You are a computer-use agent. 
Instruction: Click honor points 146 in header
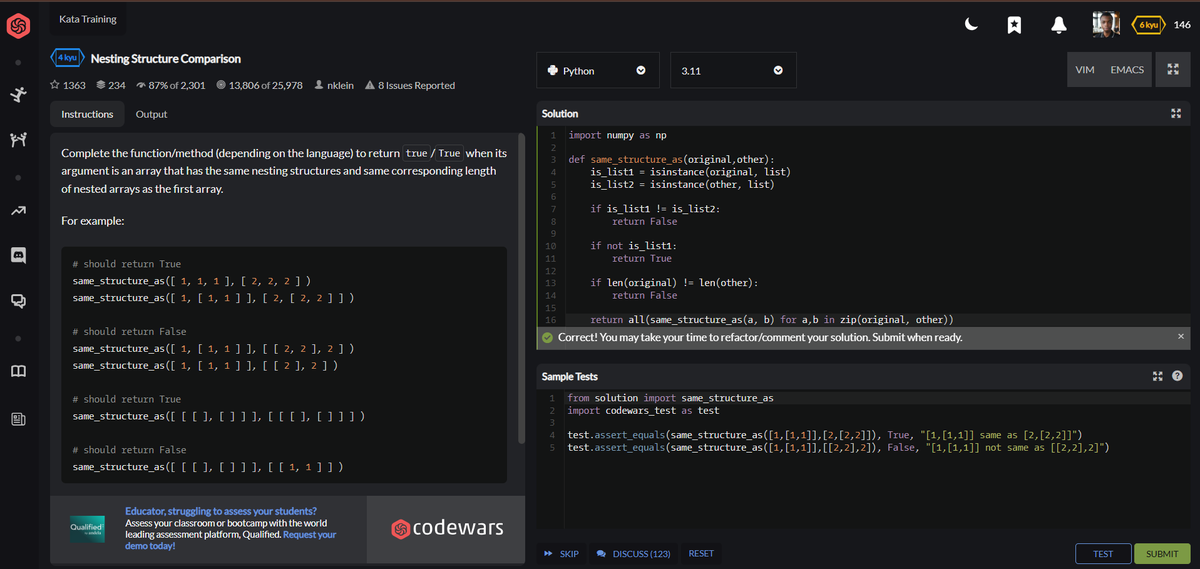1182,25
